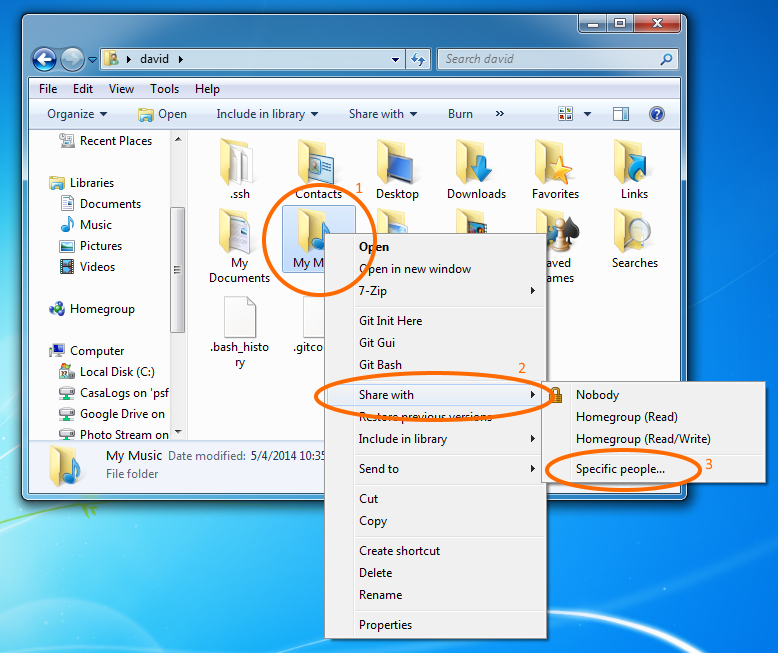The image size is (778, 653).
Task: Choose Open in new window
Action: tap(415, 269)
